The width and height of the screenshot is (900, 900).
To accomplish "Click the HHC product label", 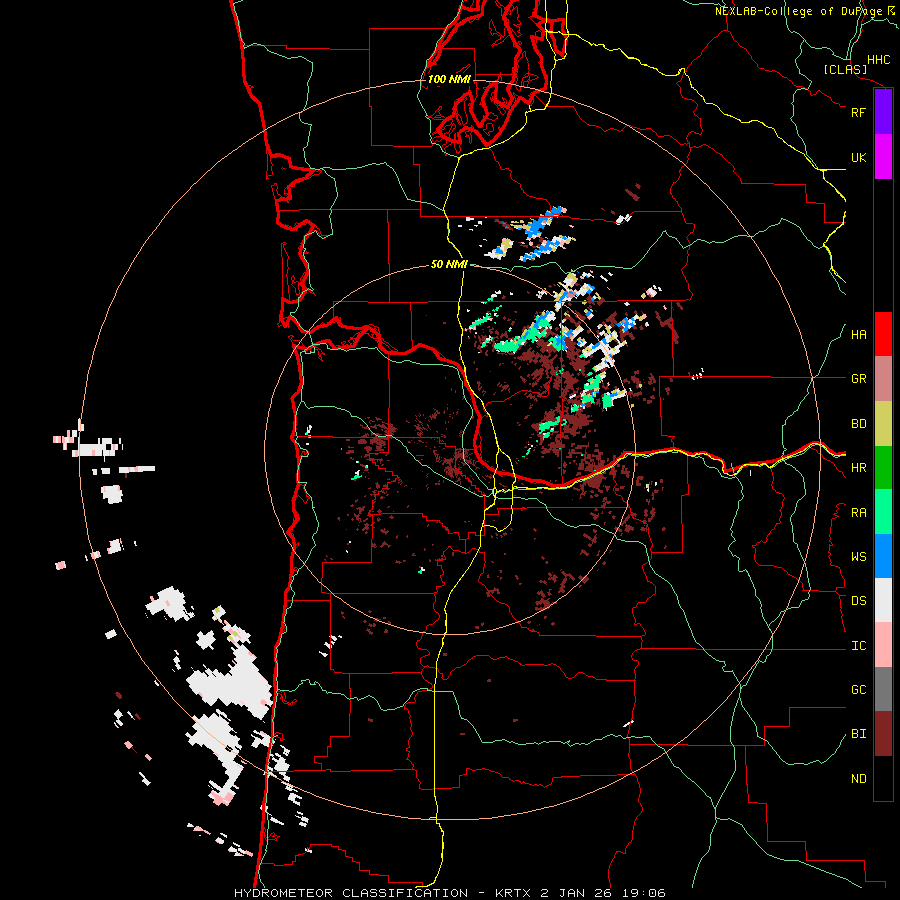I will pos(879,60).
